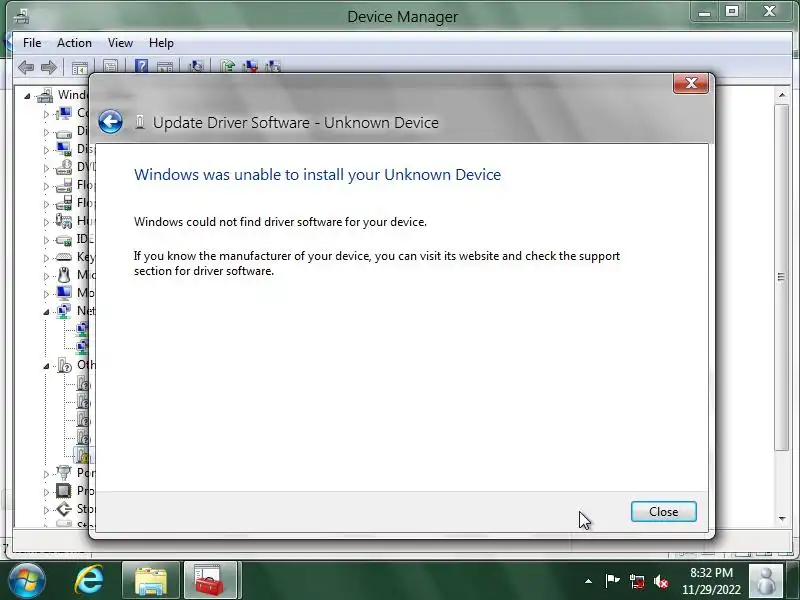Click the blue question mark Help toolbar icon

pos(141,66)
